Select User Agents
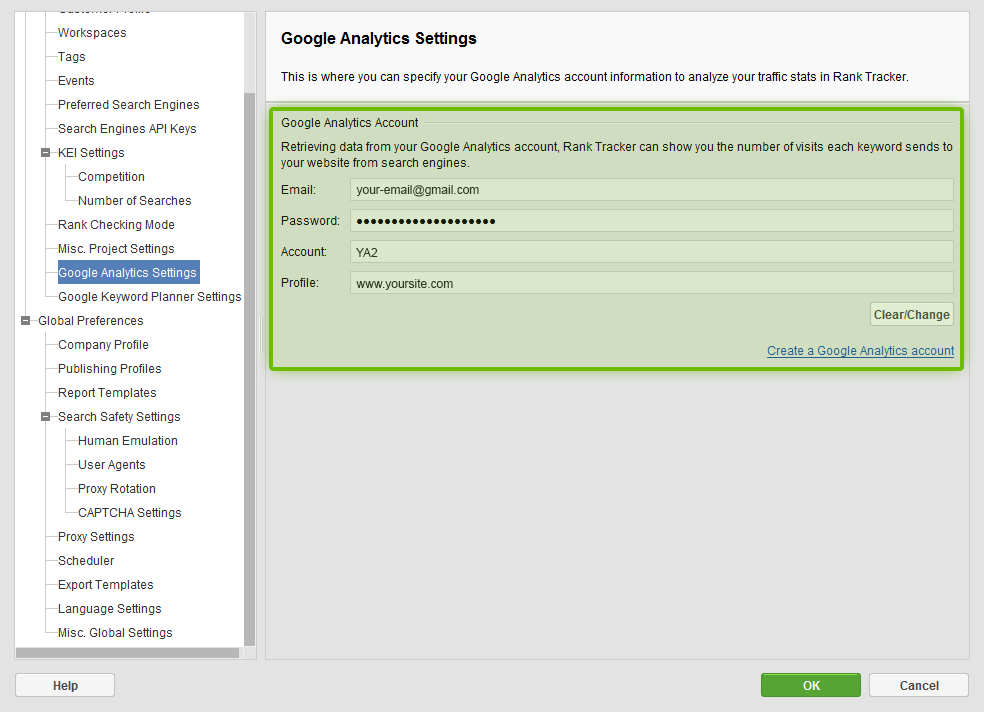Image resolution: width=984 pixels, height=712 pixels. click(x=111, y=465)
